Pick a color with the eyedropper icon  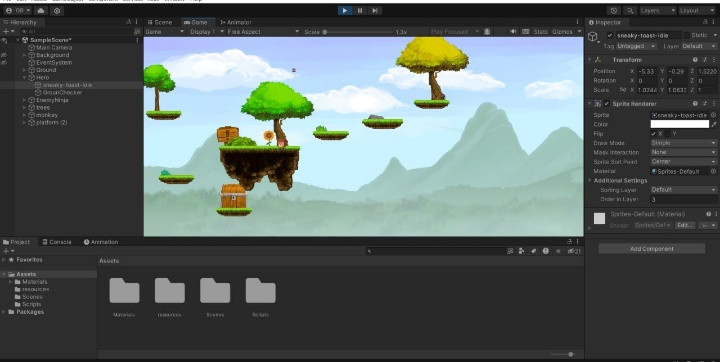click(714, 124)
